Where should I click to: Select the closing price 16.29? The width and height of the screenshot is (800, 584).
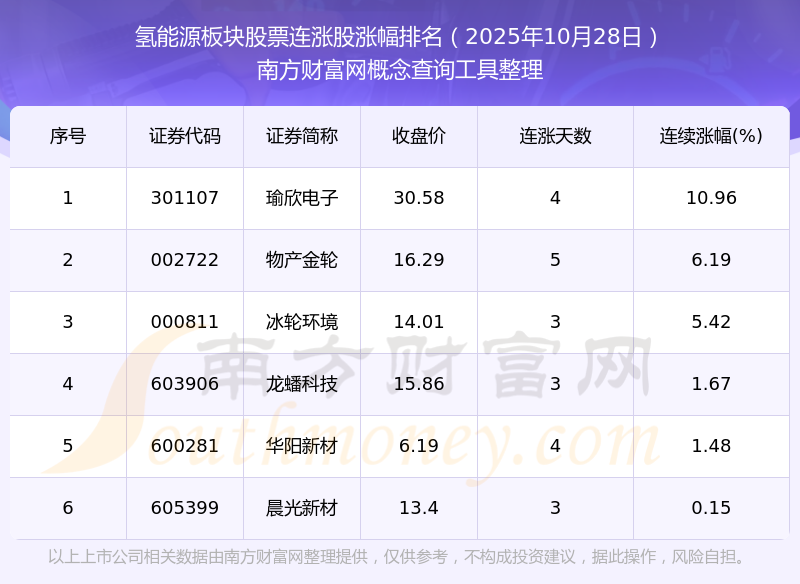coord(419,260)
